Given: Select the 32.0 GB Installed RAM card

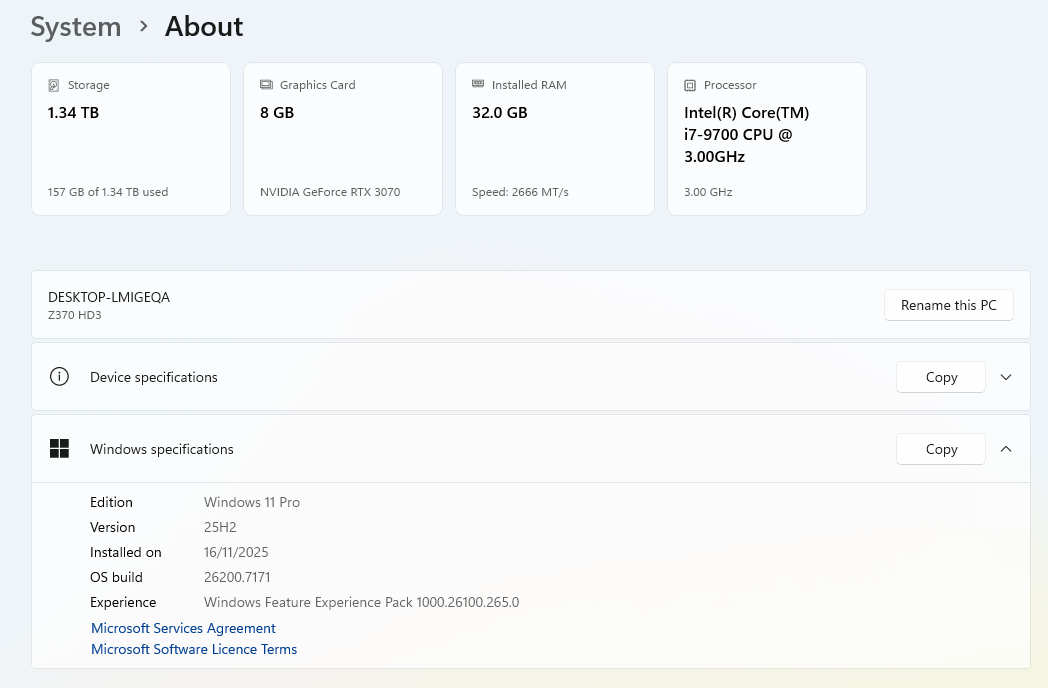Looking at the screenshot, I should pos(555,140).
